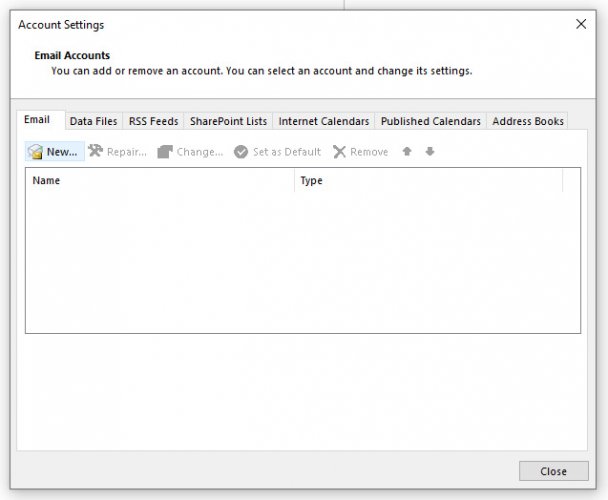Close the Account Settings dialog window
The height and width of the screenshot is (500, 608).
(581, 24)
